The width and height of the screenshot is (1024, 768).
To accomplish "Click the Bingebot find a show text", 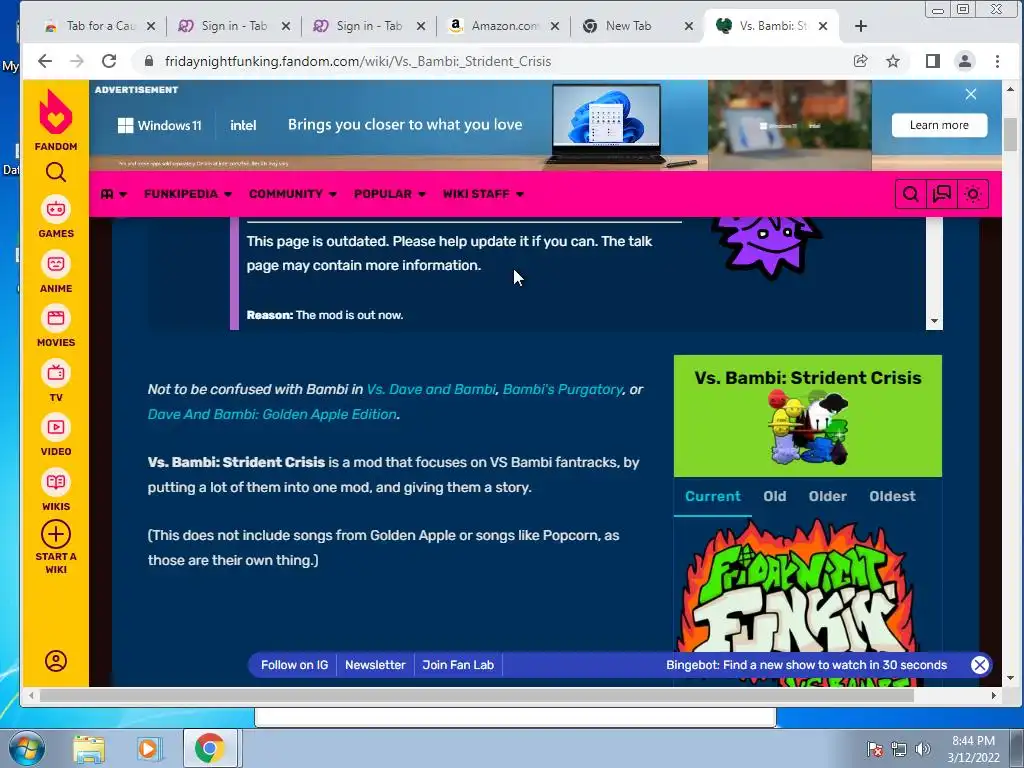I will click(x=807, y=665).
